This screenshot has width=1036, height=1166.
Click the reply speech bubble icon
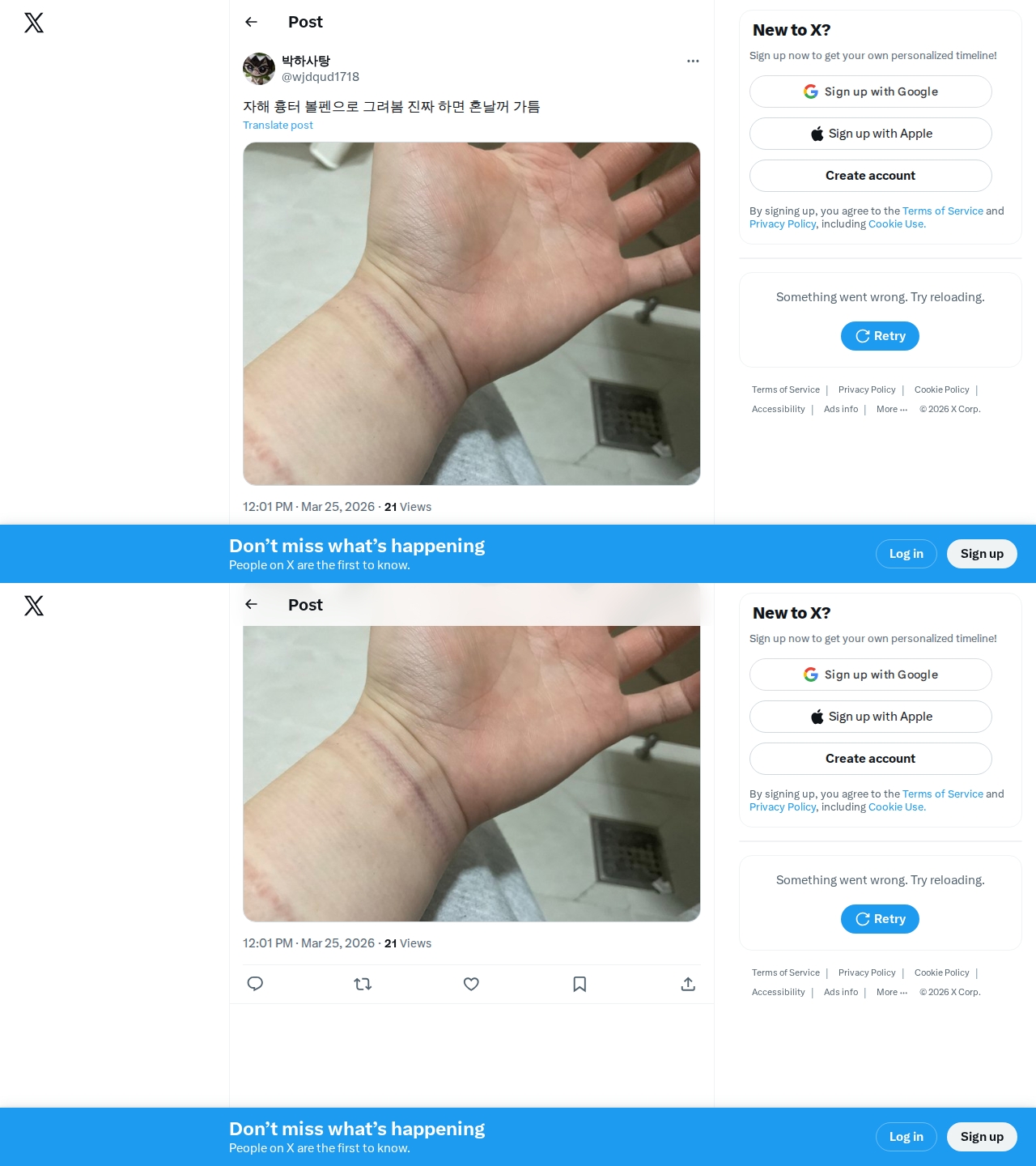pos(255,984)
